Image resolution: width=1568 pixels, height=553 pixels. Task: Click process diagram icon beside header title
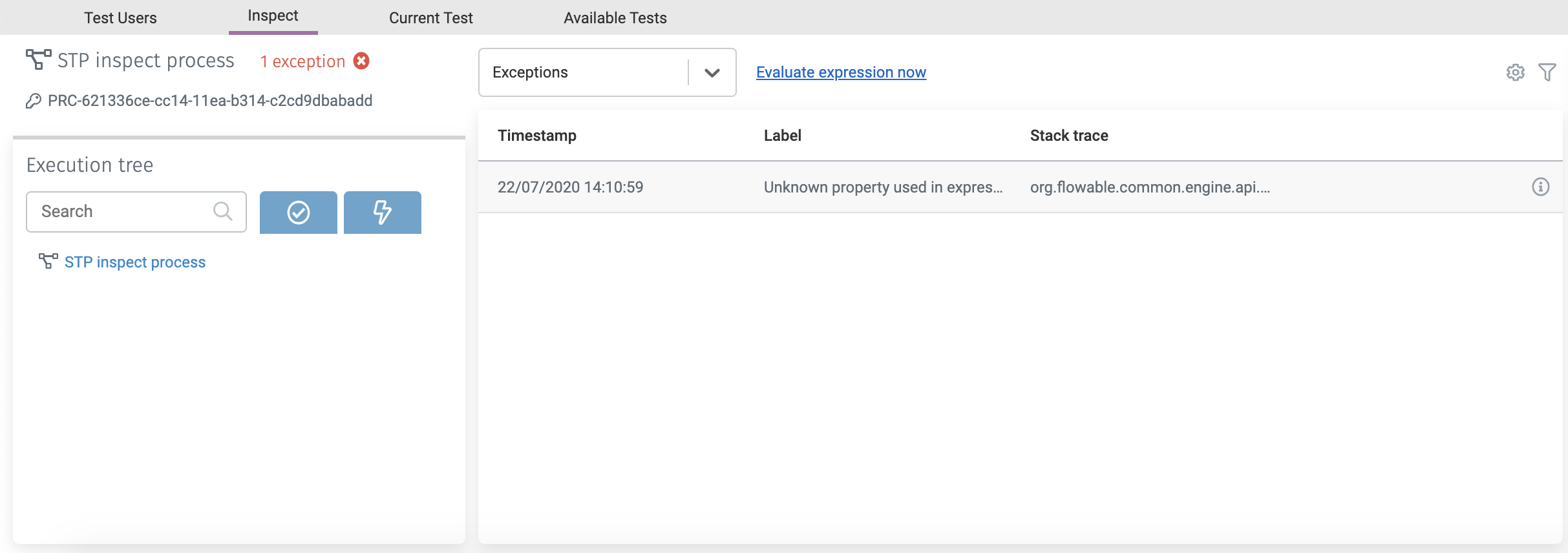coord(38,59)
